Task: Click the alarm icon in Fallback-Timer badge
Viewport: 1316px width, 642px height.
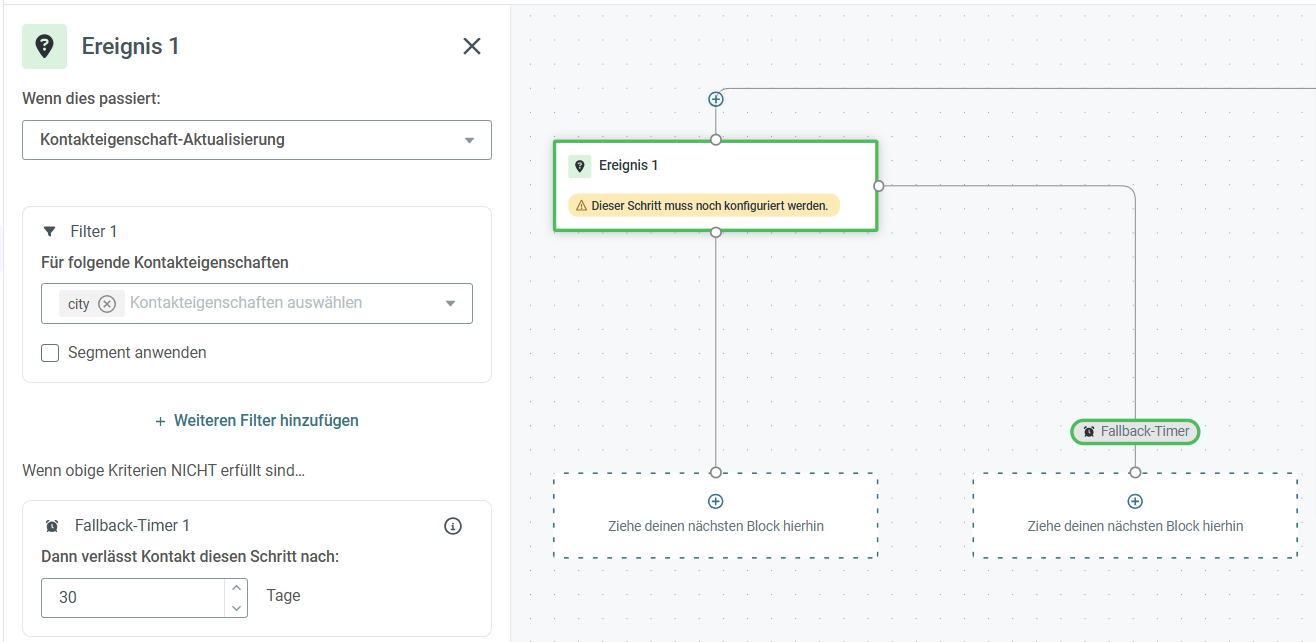Action: coord(1089,431)
